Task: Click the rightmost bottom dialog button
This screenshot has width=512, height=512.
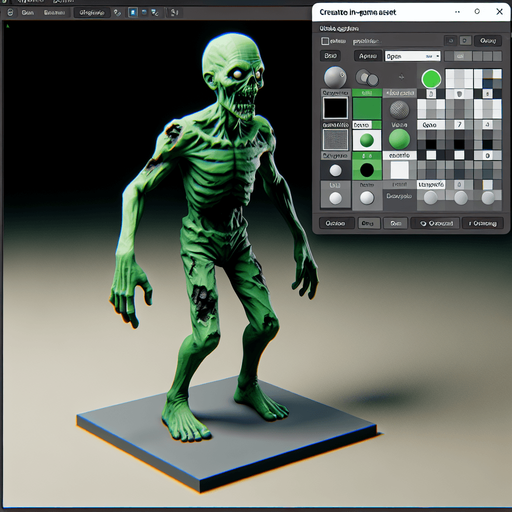Action: click(483, 223)
